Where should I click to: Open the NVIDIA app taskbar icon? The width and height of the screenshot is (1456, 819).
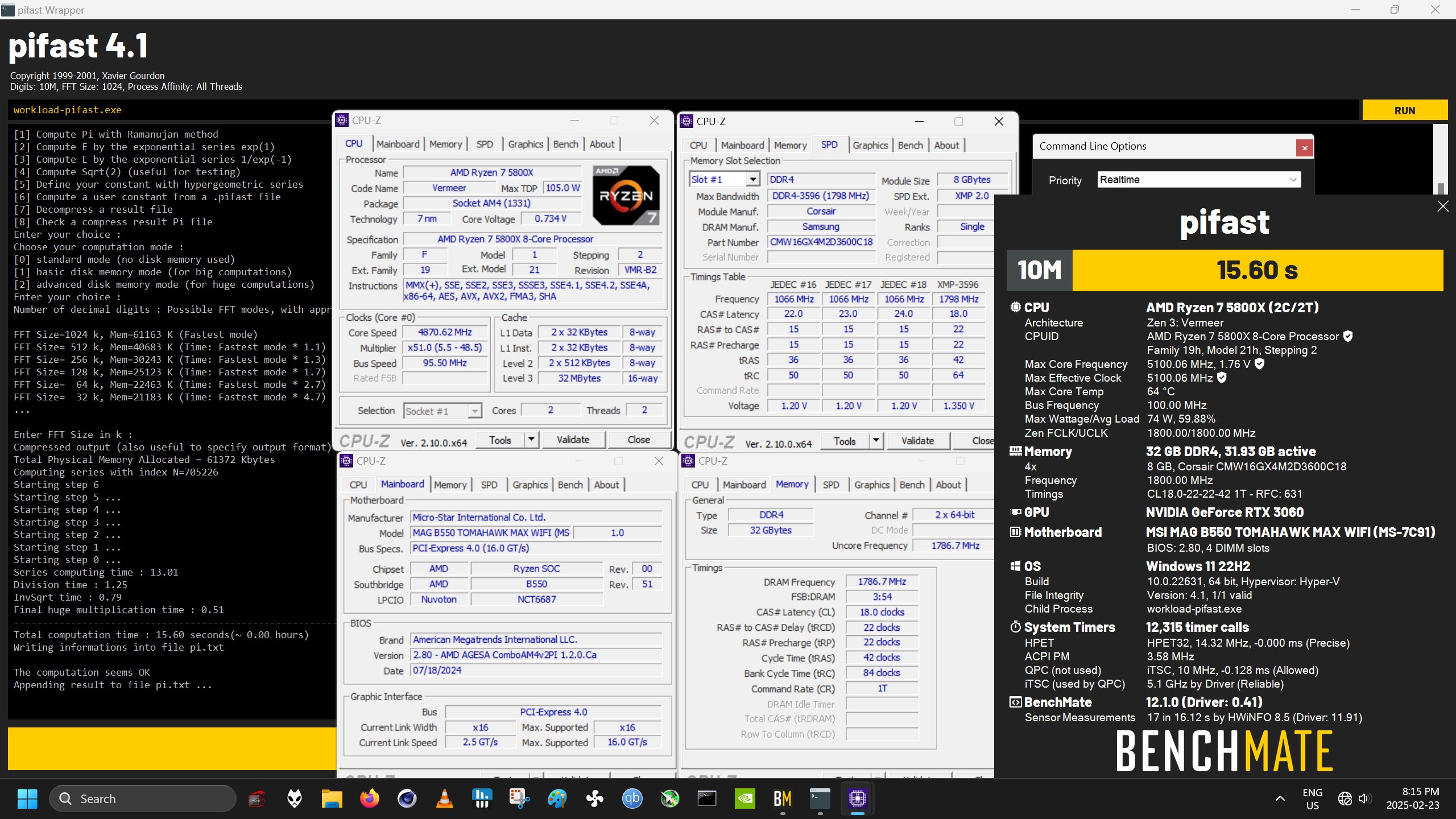[744, 799]
